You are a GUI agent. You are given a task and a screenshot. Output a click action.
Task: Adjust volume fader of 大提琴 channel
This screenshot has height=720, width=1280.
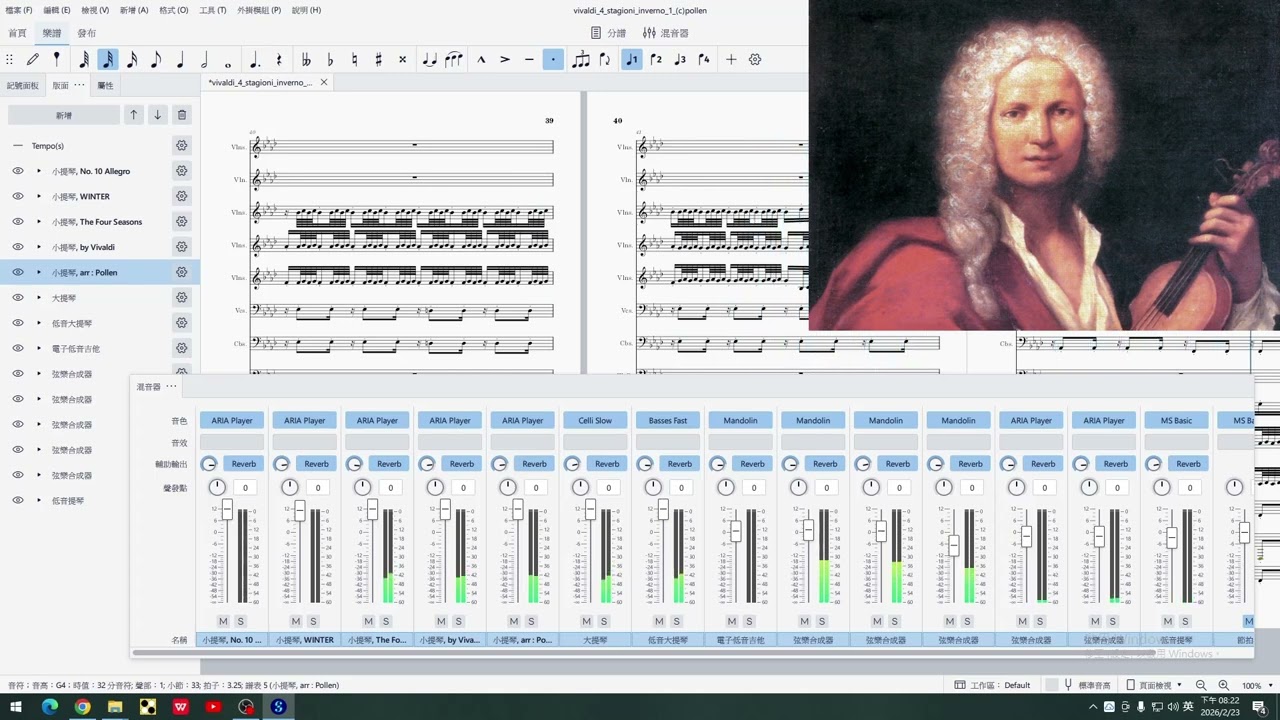coord(590,511)
